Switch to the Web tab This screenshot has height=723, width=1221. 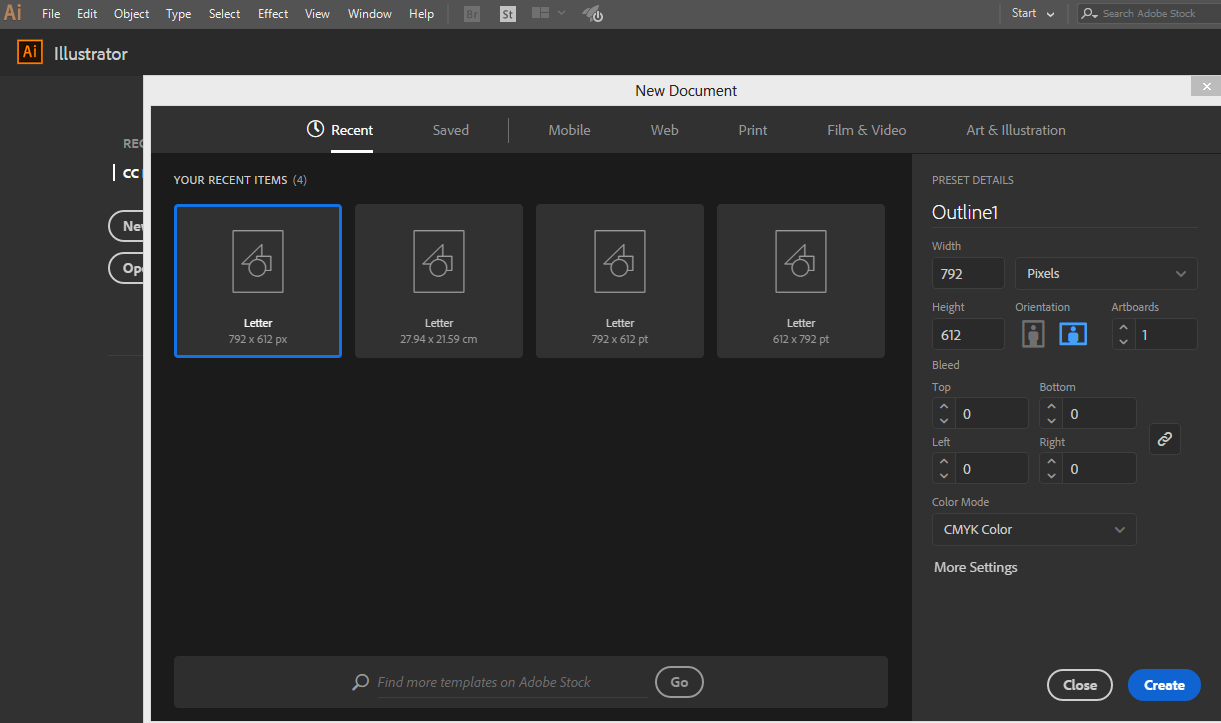(665, 130)
